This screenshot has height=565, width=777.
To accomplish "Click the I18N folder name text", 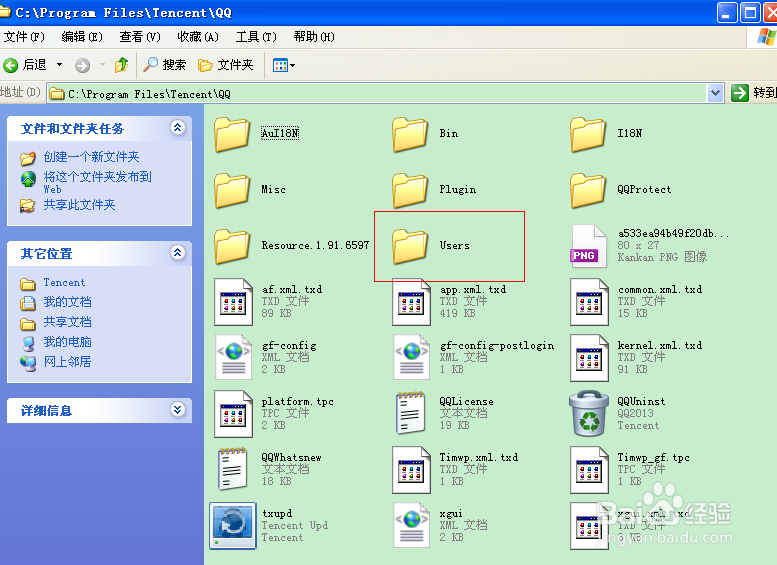I will tap(629, 133).
